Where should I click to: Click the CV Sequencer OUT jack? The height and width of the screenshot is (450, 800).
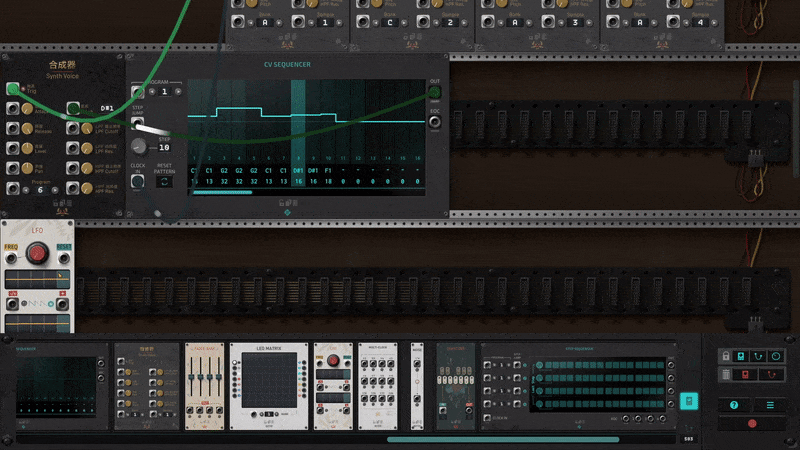pyautogui.click(x=434, y=94)
